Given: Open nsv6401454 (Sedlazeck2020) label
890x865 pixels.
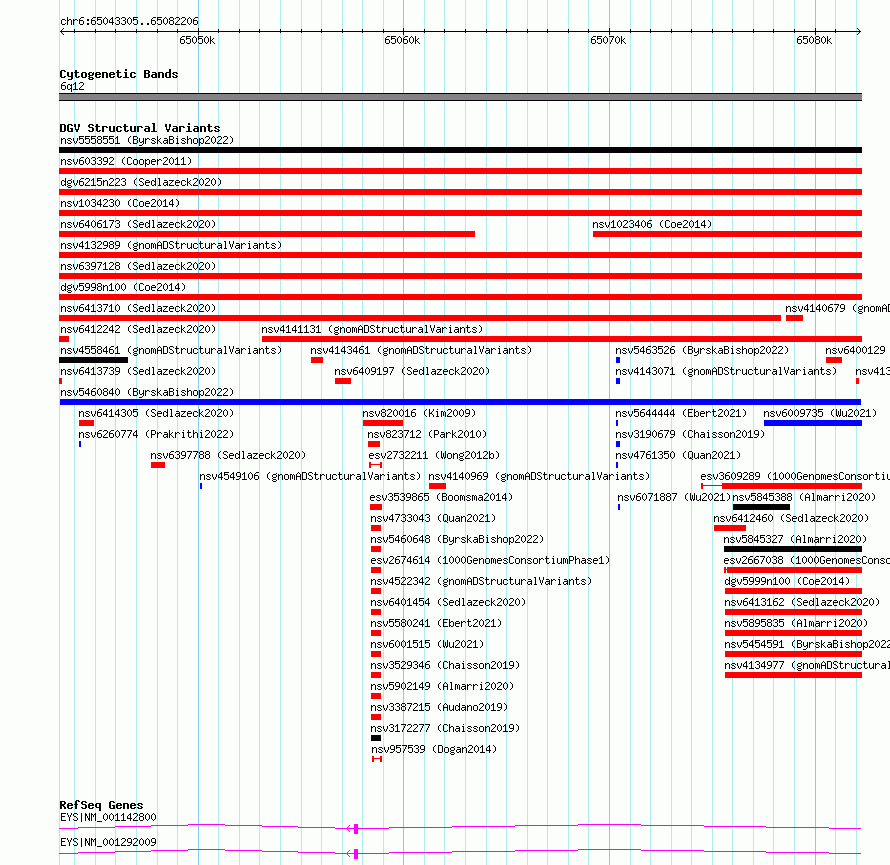Looking at the screenshot, I should pos(448,602).
